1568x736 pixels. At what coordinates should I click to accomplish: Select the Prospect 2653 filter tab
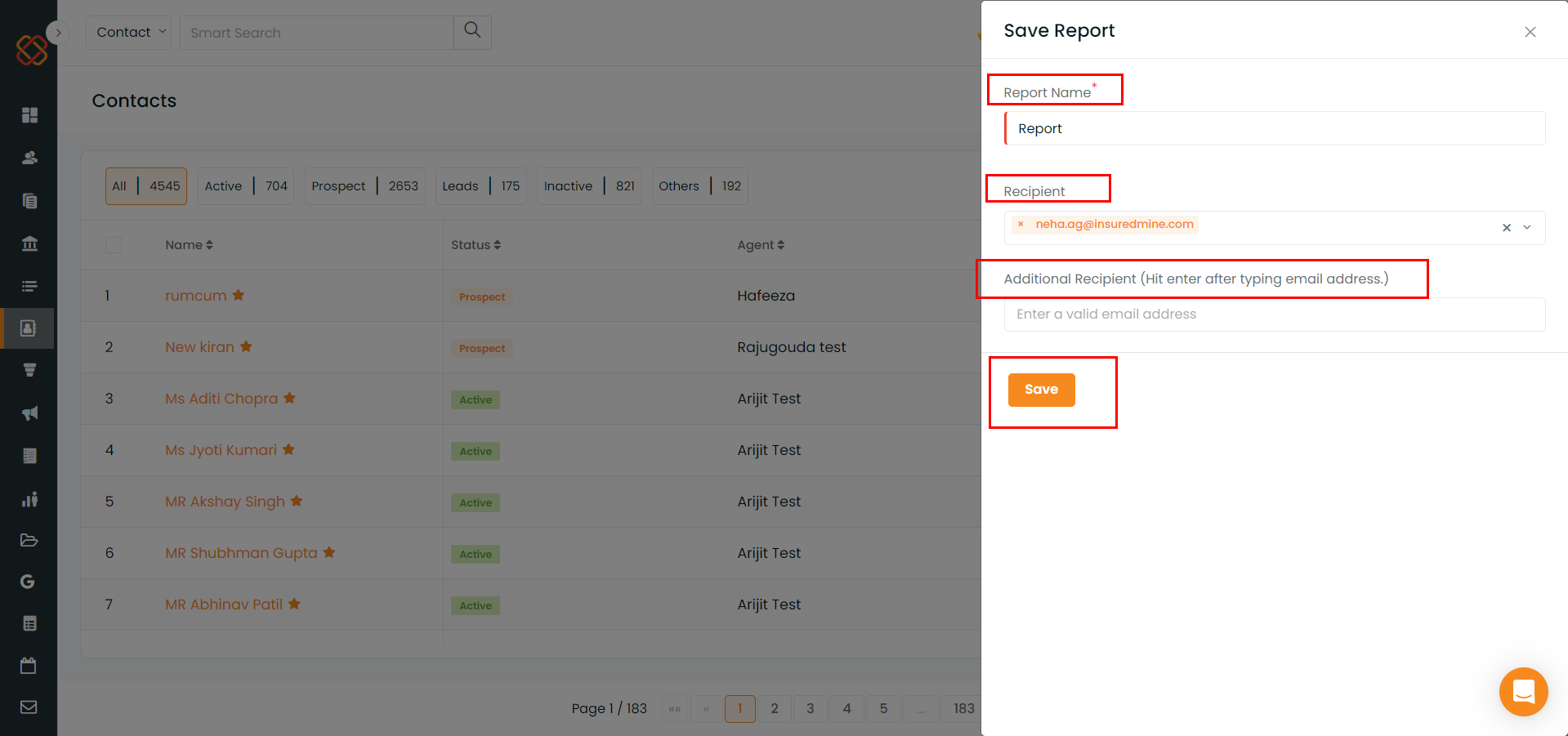pos(364,186)
